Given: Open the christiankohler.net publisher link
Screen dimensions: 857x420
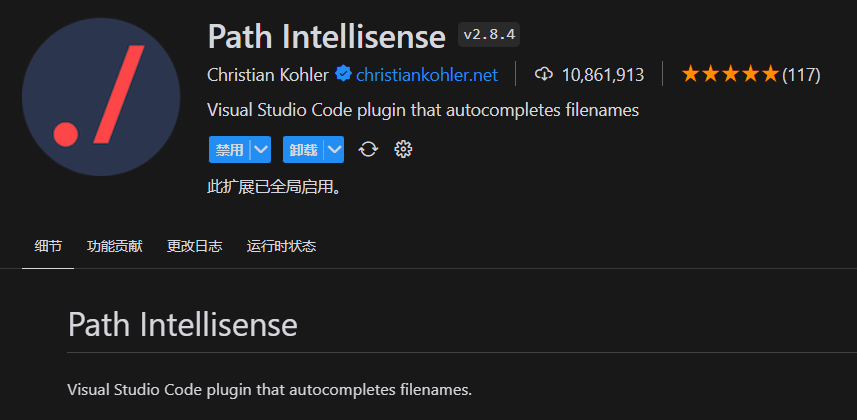Looking at the screenshot, I should point(427,74).
